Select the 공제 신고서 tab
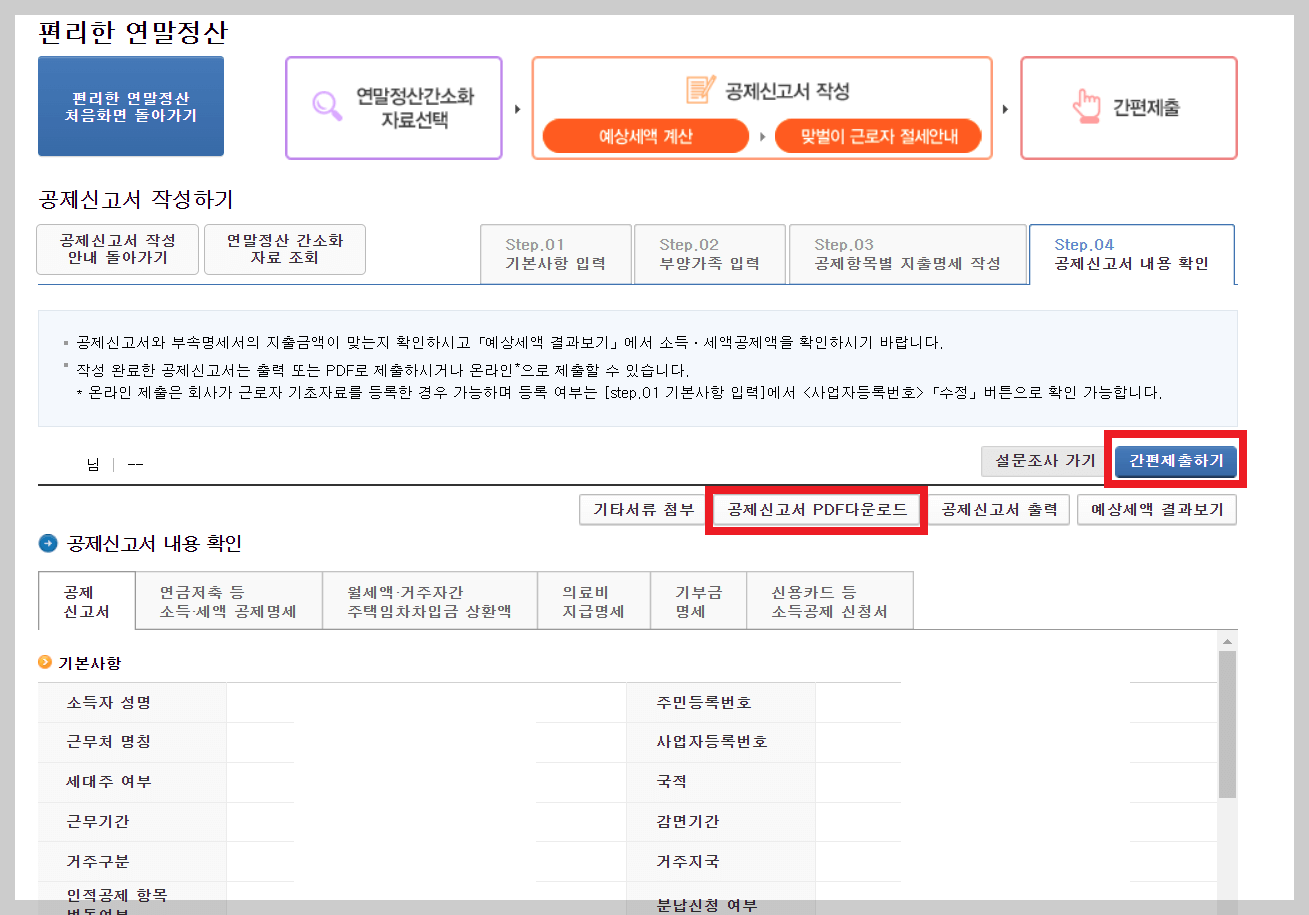This screenshot has width=1309, height=915. pos(86,601)
